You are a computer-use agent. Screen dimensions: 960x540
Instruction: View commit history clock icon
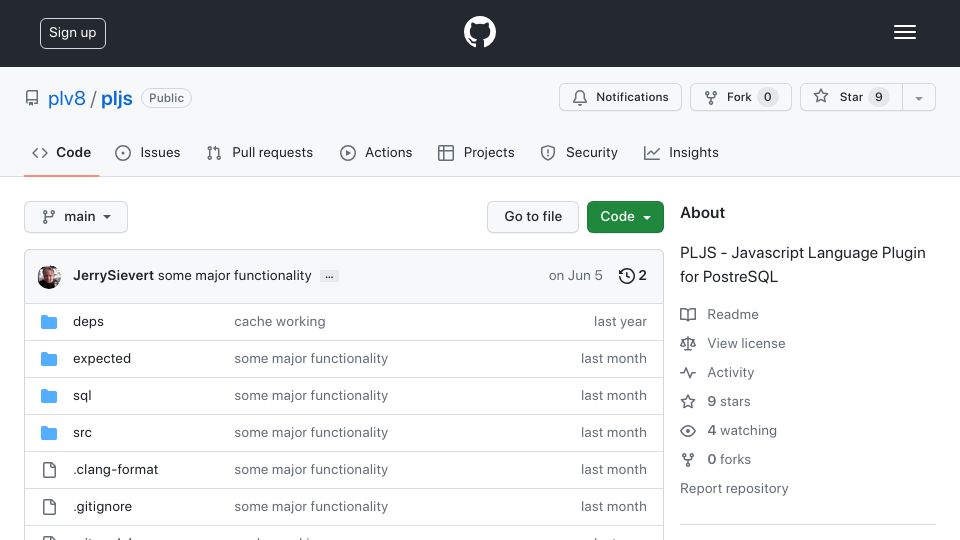[x=626, y=276]
